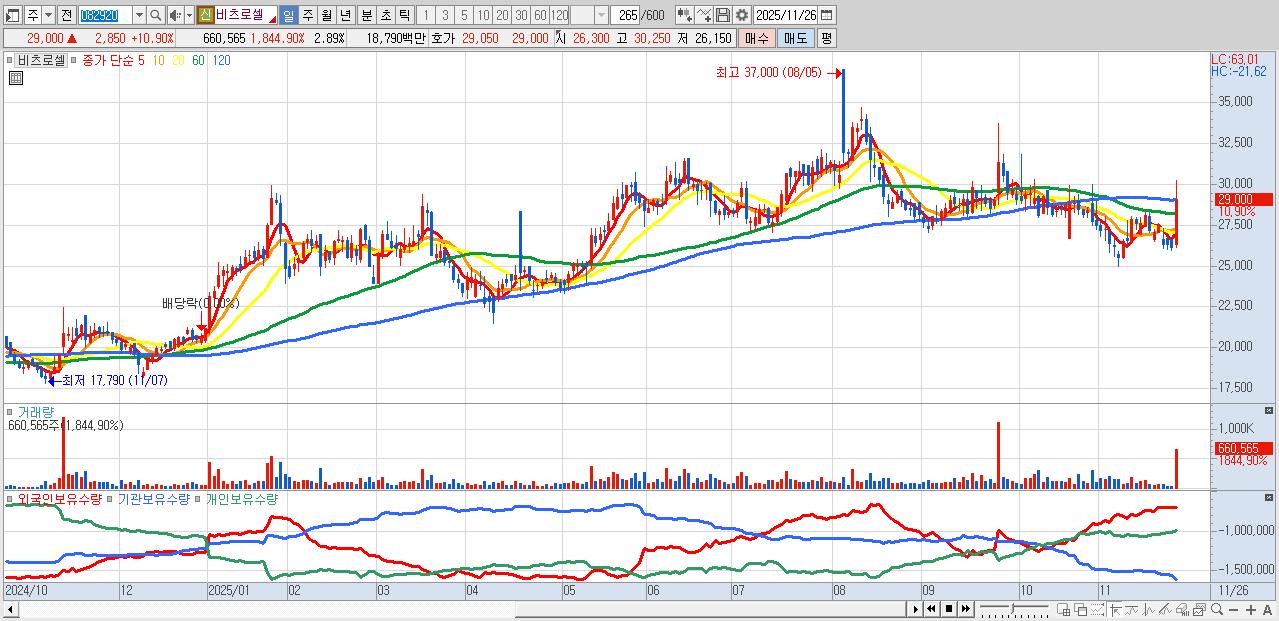Click the indicator add icon after 265/600

click(x=685, y=15)
